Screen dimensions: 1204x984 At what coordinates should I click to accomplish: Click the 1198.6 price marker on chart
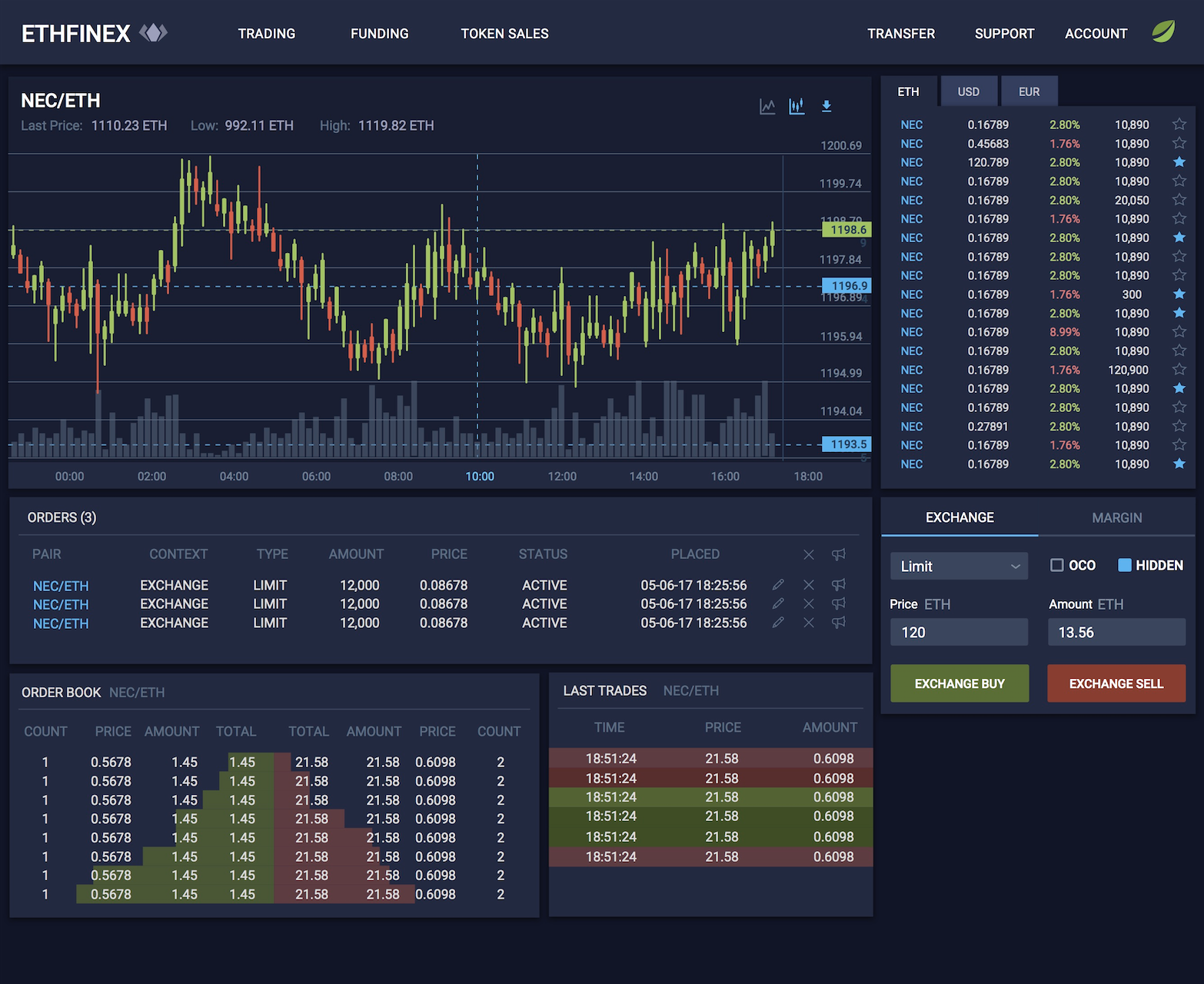pos(847,230)
